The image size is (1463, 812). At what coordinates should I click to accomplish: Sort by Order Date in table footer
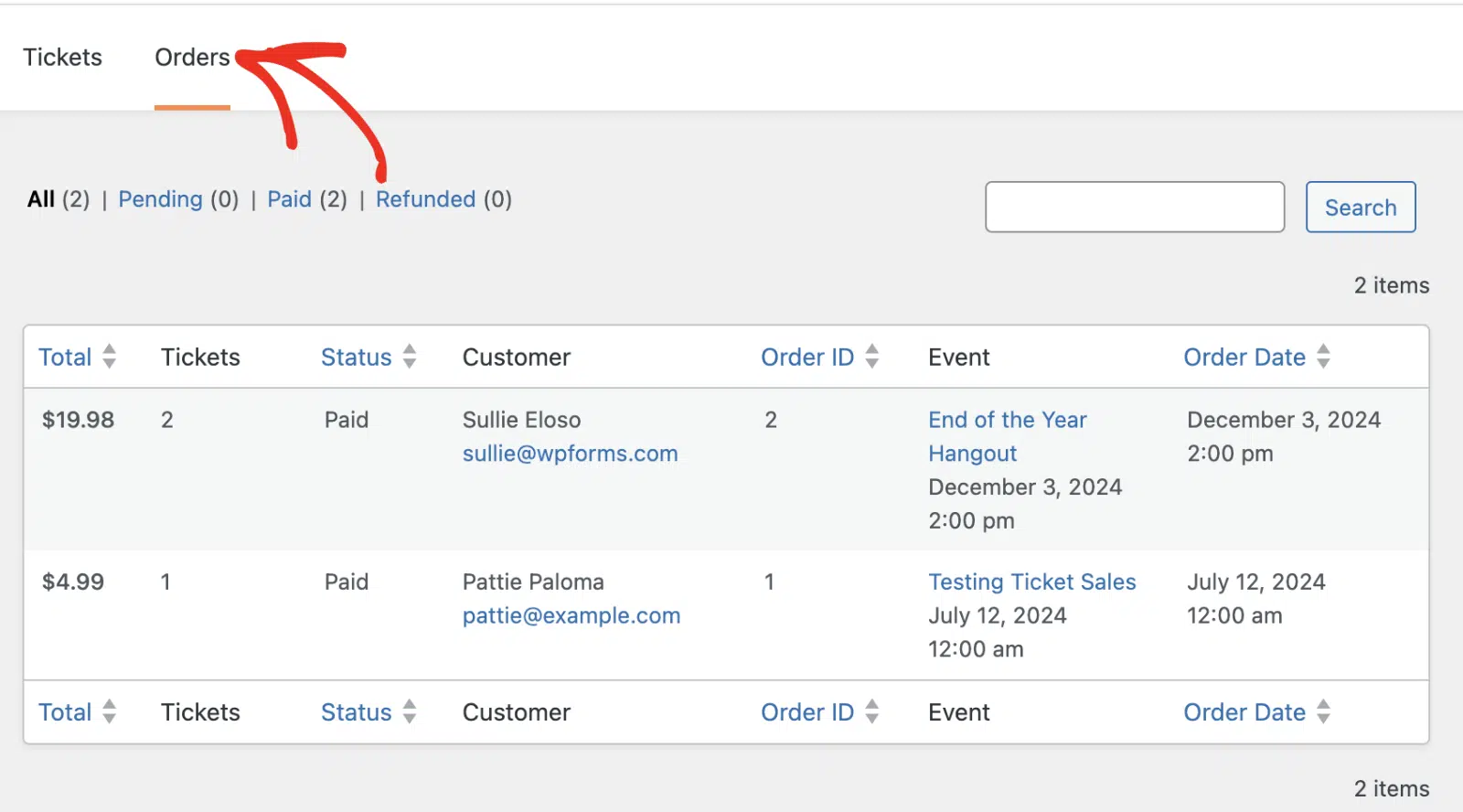coord(1244,712)
